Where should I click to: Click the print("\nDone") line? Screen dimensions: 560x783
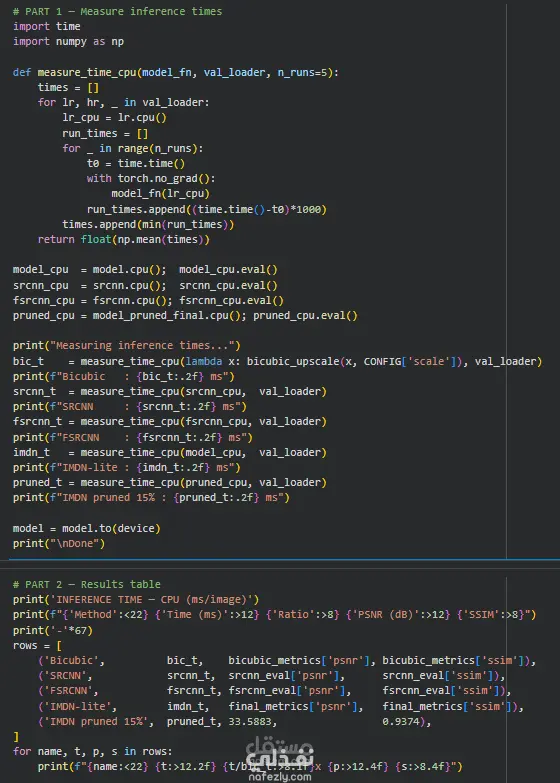tap(58, 543)
